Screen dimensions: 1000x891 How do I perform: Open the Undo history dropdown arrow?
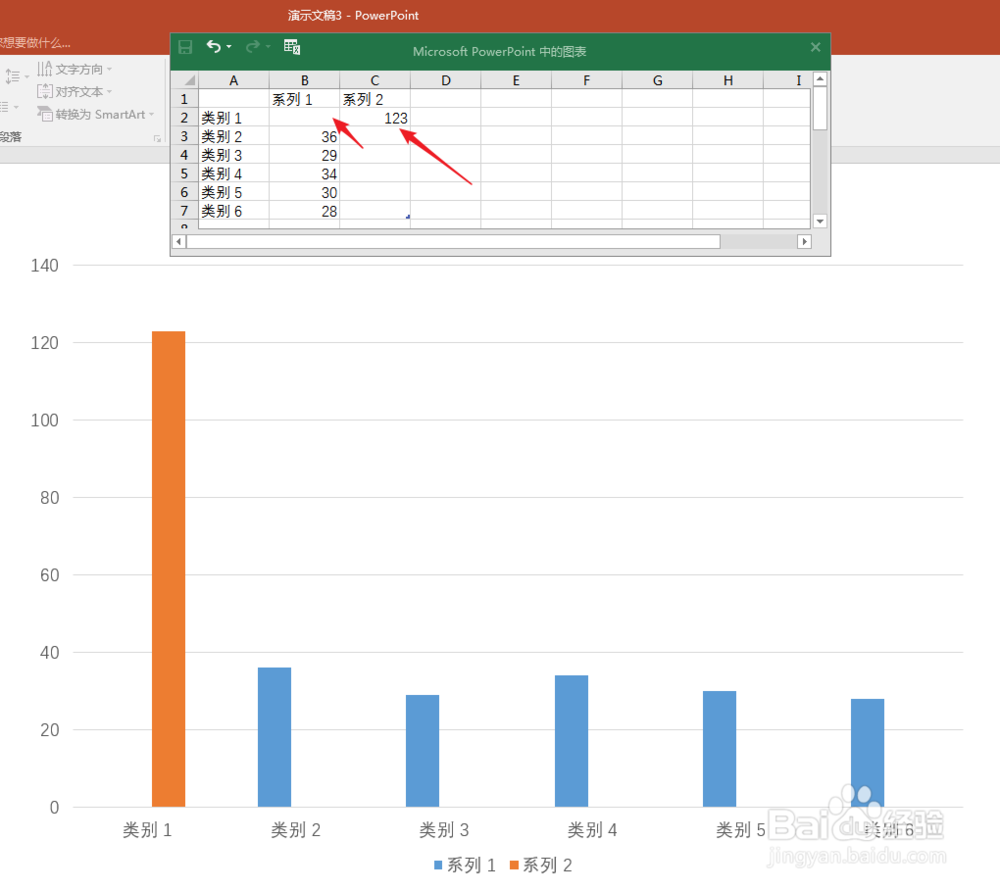point(229,47)
